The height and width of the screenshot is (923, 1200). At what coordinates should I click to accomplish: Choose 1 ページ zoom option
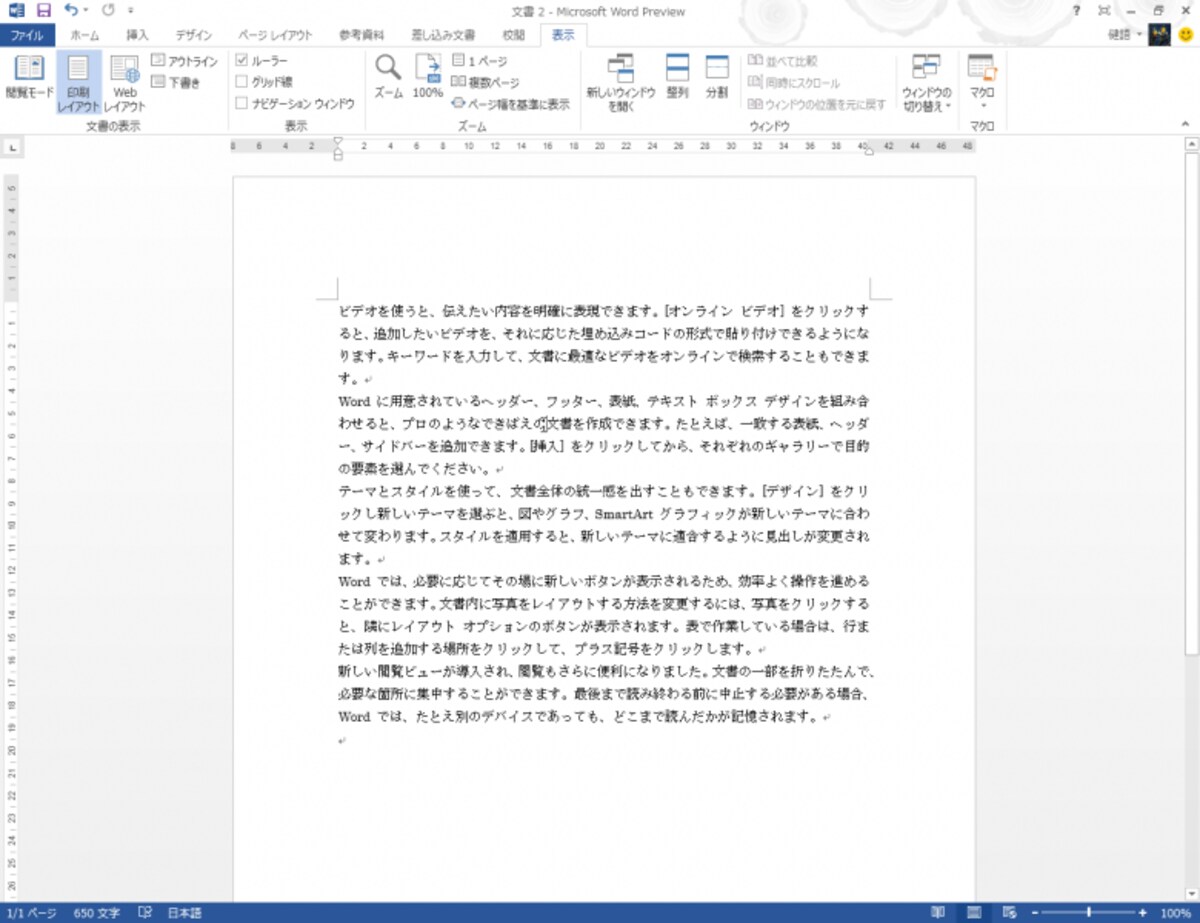point(479,61)
